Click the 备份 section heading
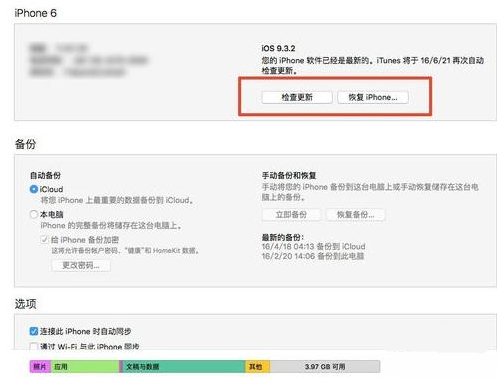The height and width of the screenshot is (378, 497). [x=25, y=144]
